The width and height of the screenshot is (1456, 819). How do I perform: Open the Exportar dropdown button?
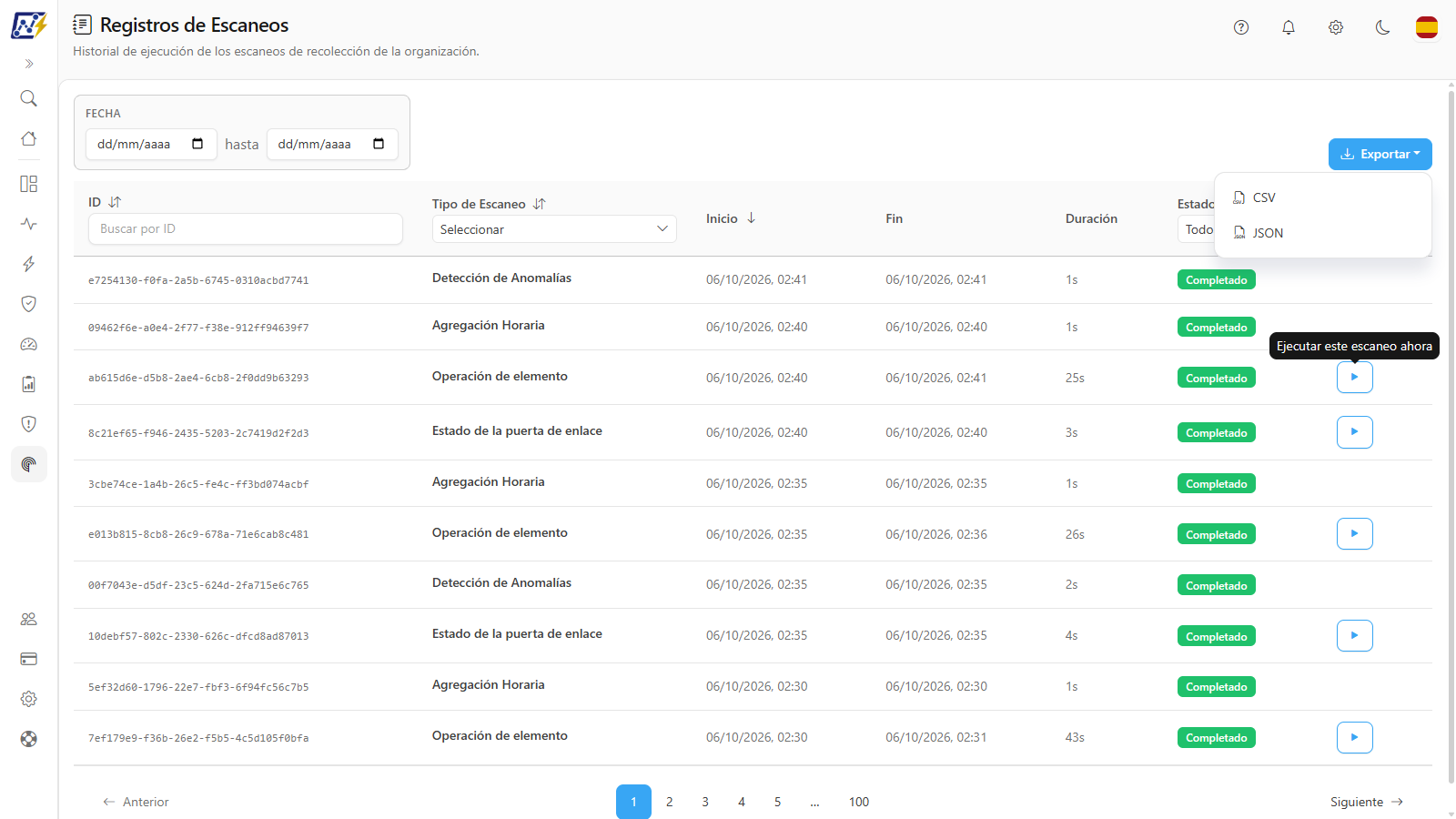pyautogui.click(x=1380, y=154)
